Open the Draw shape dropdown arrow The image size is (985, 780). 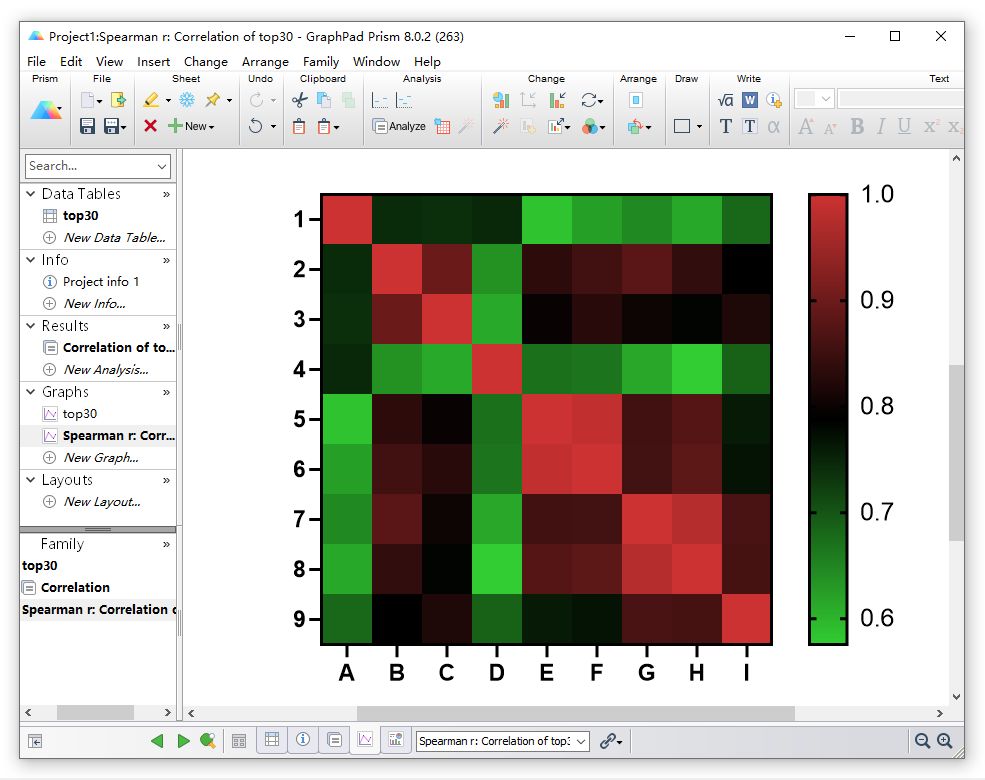click(x=699, y=127)
